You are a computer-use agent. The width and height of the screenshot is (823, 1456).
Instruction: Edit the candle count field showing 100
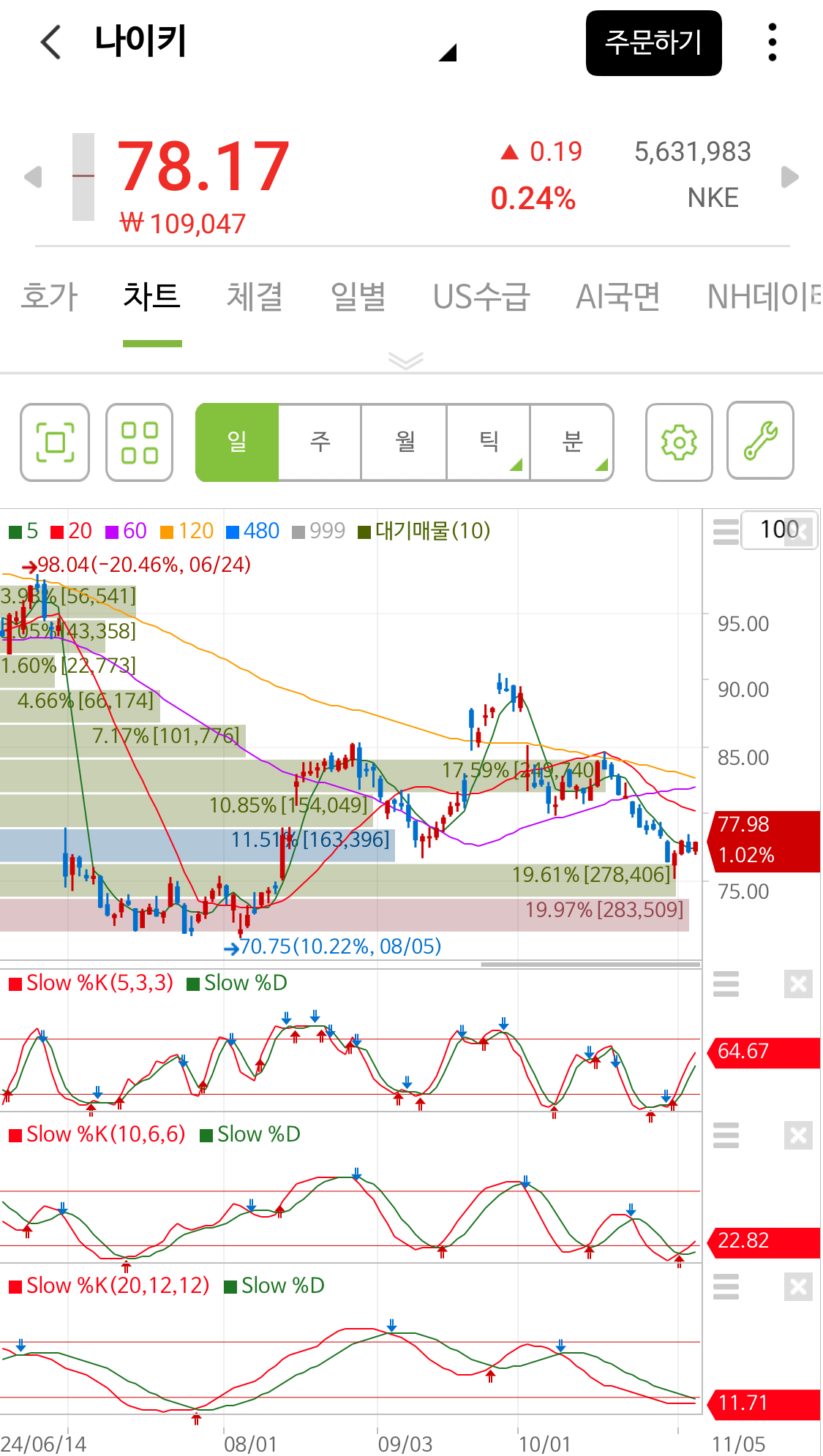tap(779, 529)
